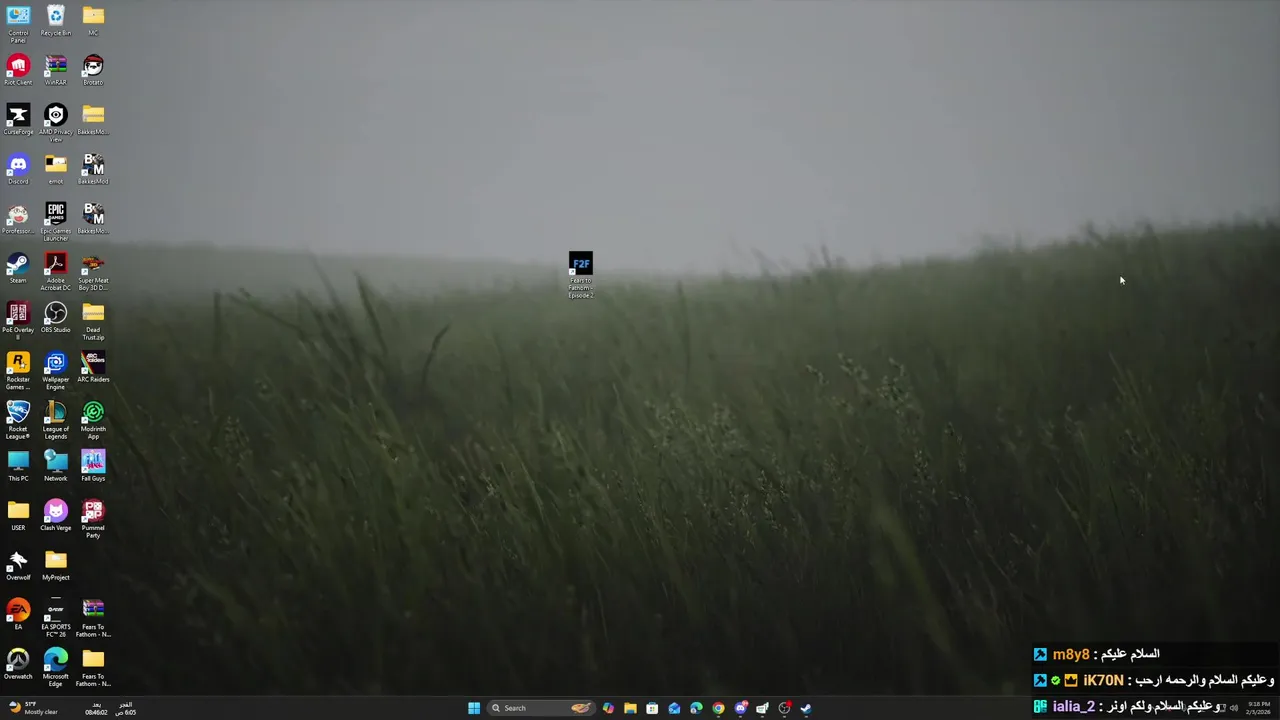
Task: Click the taskbar Search box
Action: coord(541,708)
